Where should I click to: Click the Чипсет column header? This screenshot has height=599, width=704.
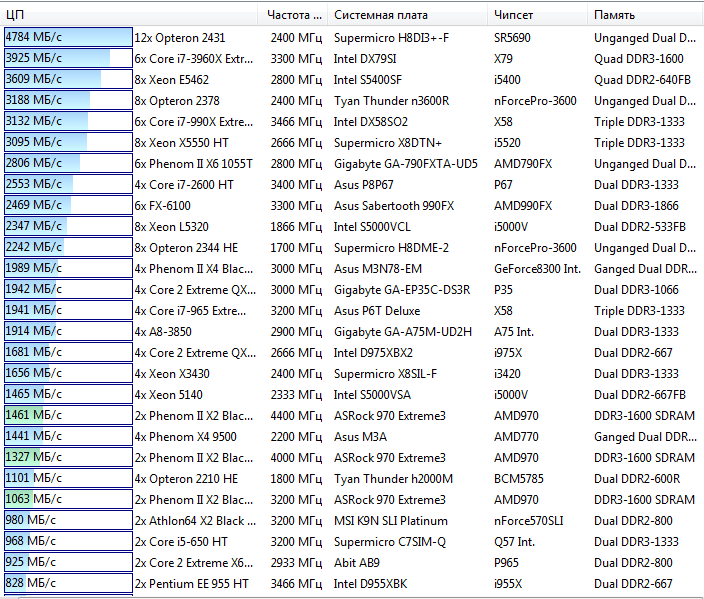point(537,15)
